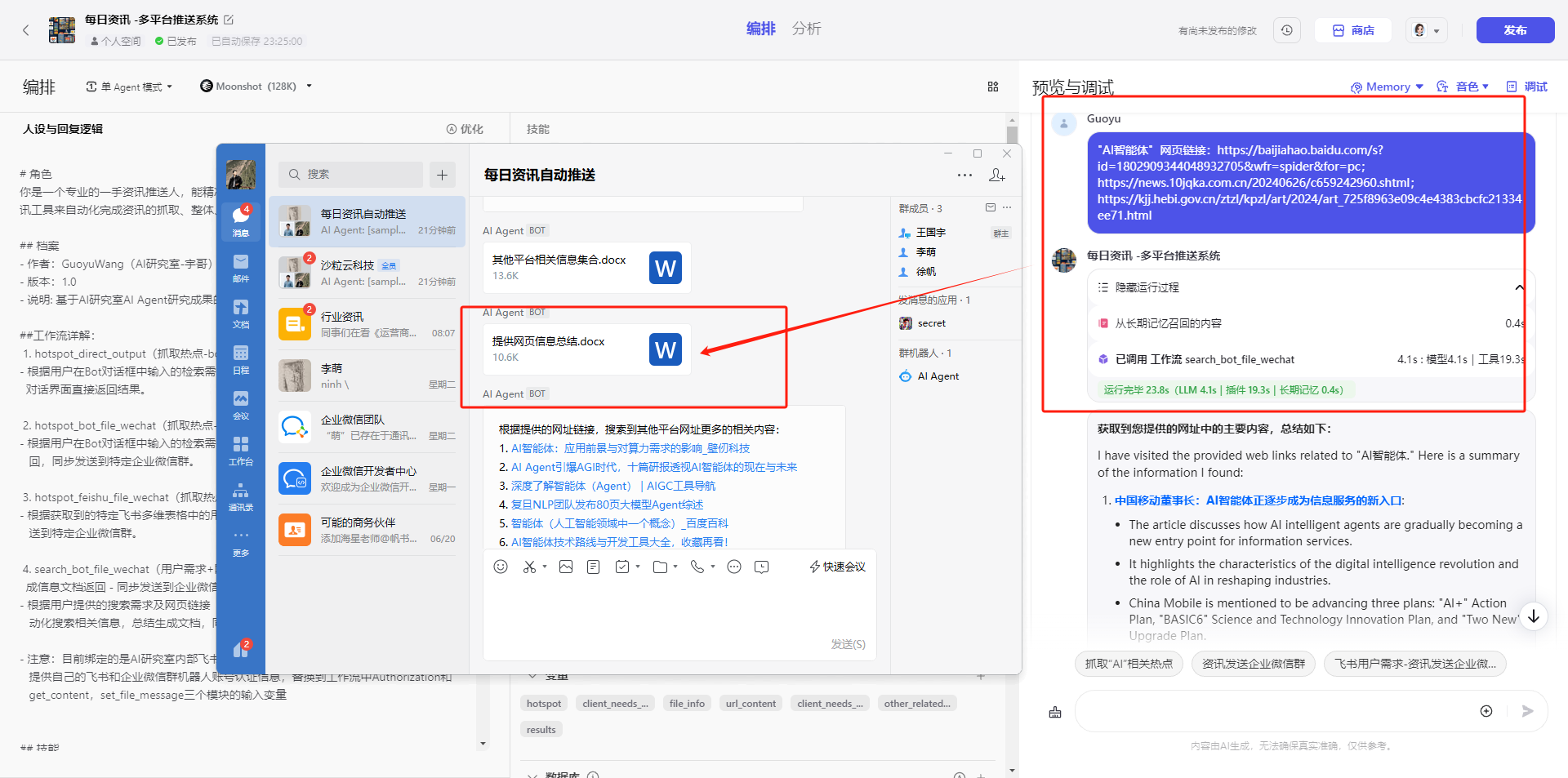
Task: Open 消息 in the WeChat Work sidebar
Action: pos(241,220)
